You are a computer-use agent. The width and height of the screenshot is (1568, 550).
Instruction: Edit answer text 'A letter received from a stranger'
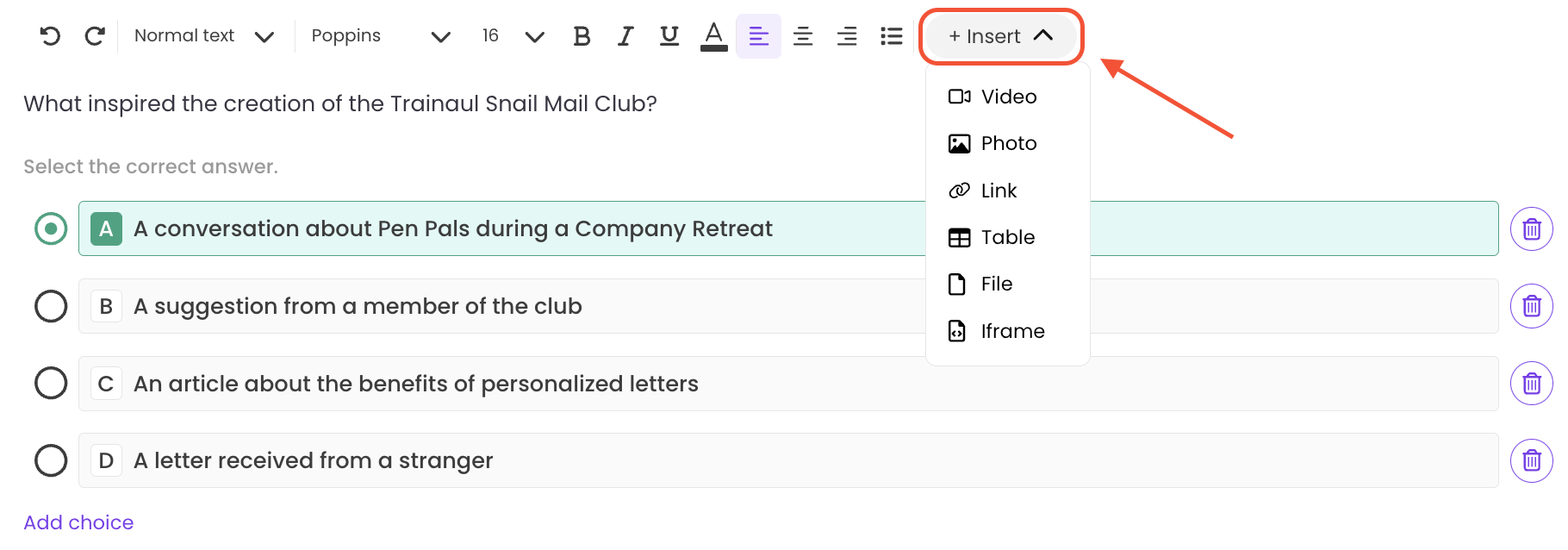(x=314, y=460)
